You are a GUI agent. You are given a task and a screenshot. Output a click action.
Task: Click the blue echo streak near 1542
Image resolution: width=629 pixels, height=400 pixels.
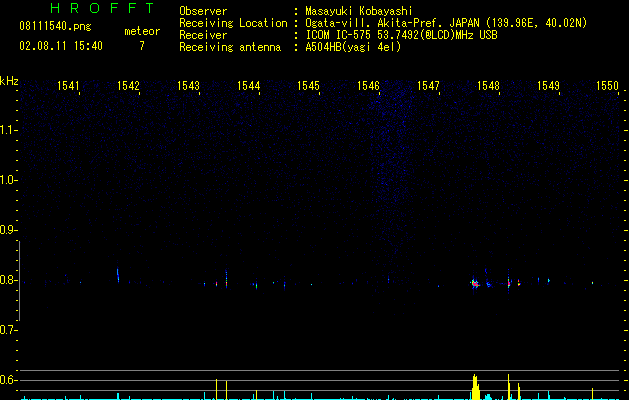[x=118, y=275]
